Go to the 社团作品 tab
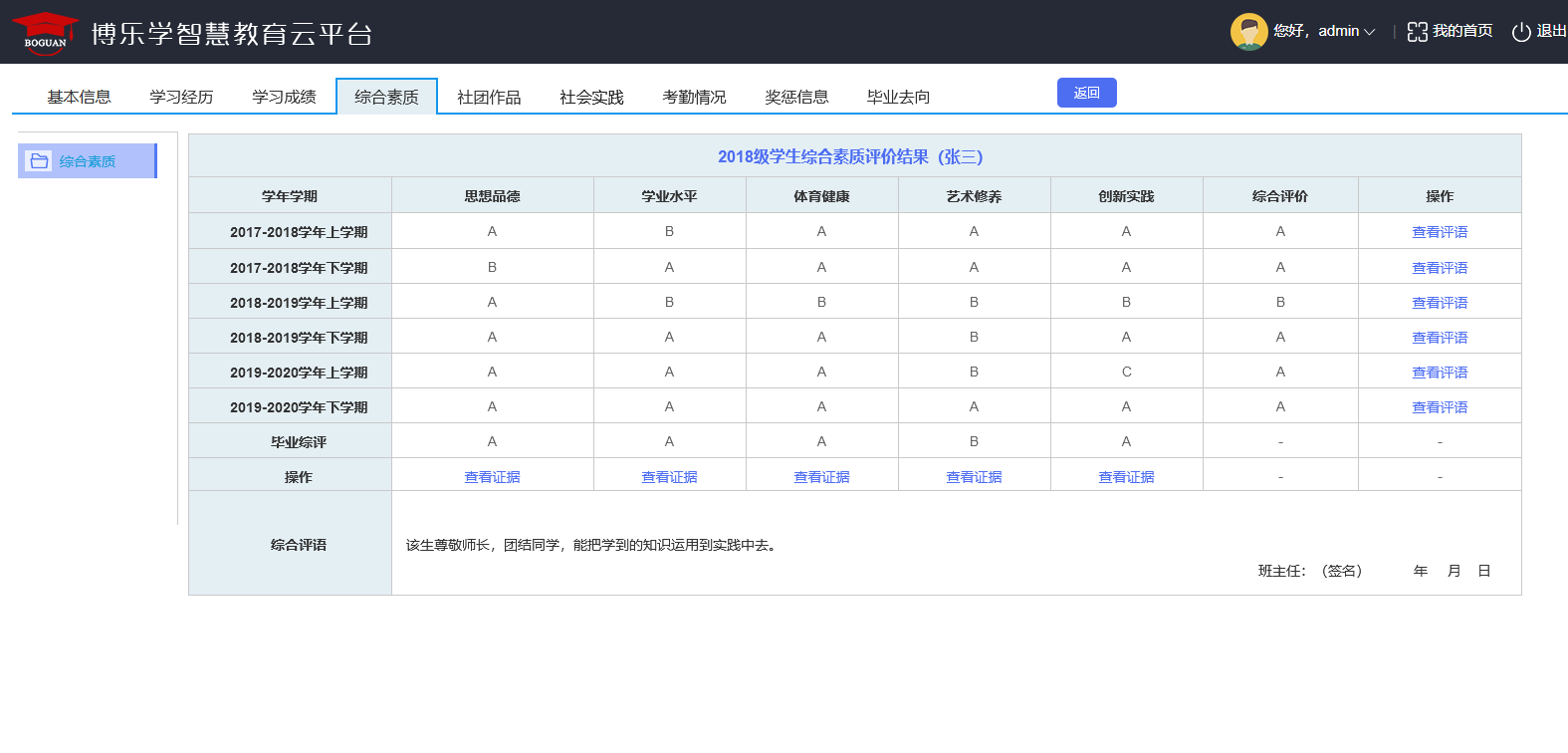1568x753 pixels. [489, 97]
